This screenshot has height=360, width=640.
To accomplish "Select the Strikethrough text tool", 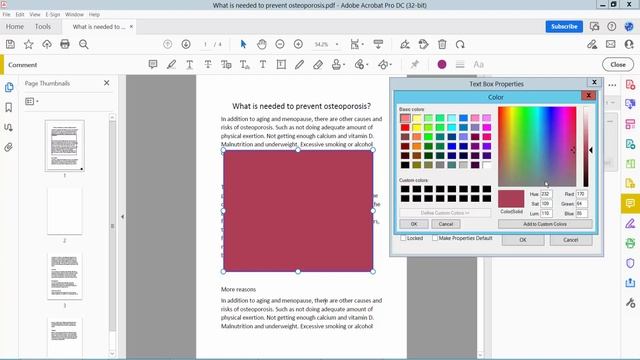I will [208, 64].
